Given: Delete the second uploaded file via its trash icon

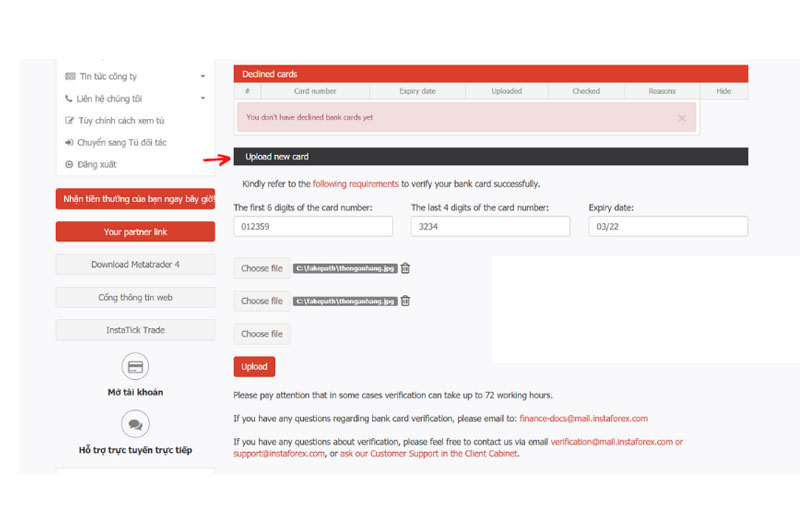Looking at the screenshot, I should tap(405, 301).
